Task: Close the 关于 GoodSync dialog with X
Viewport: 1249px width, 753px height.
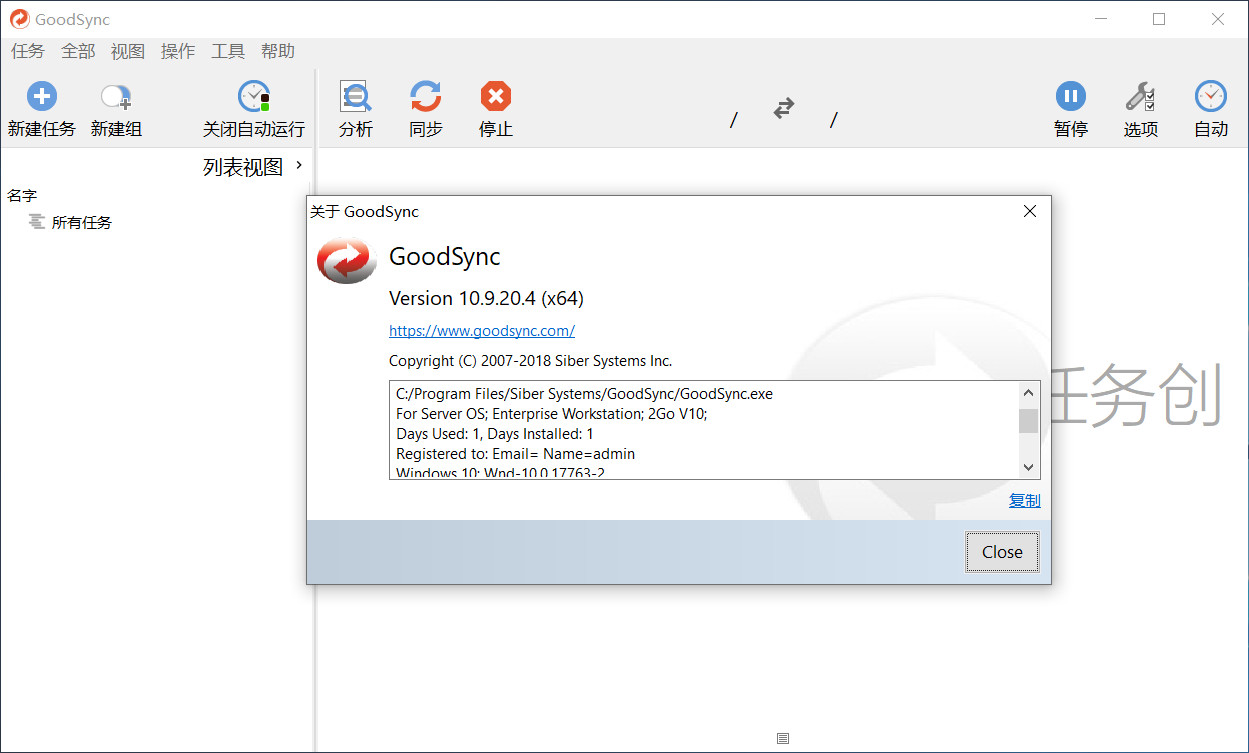Action: (1030, 211)
